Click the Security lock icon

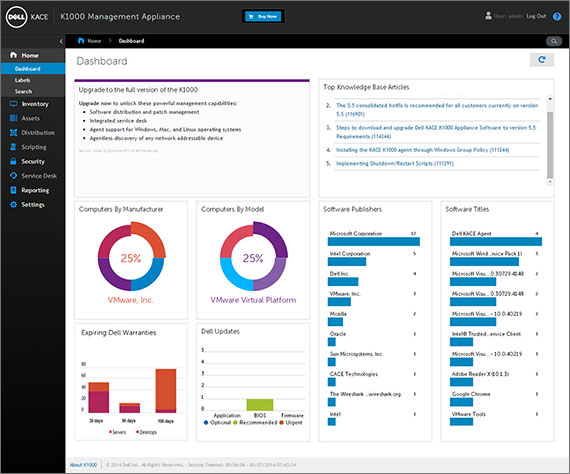(x=13, y=161)
